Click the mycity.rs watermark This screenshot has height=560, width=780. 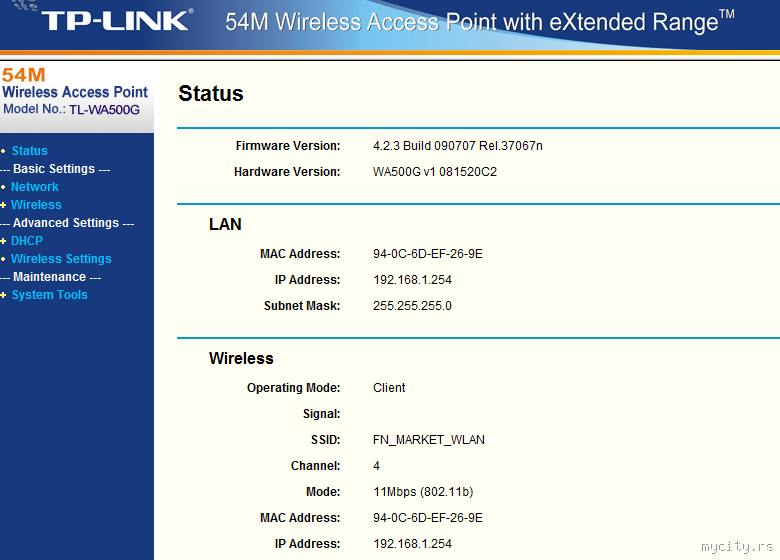click(737, 547)
